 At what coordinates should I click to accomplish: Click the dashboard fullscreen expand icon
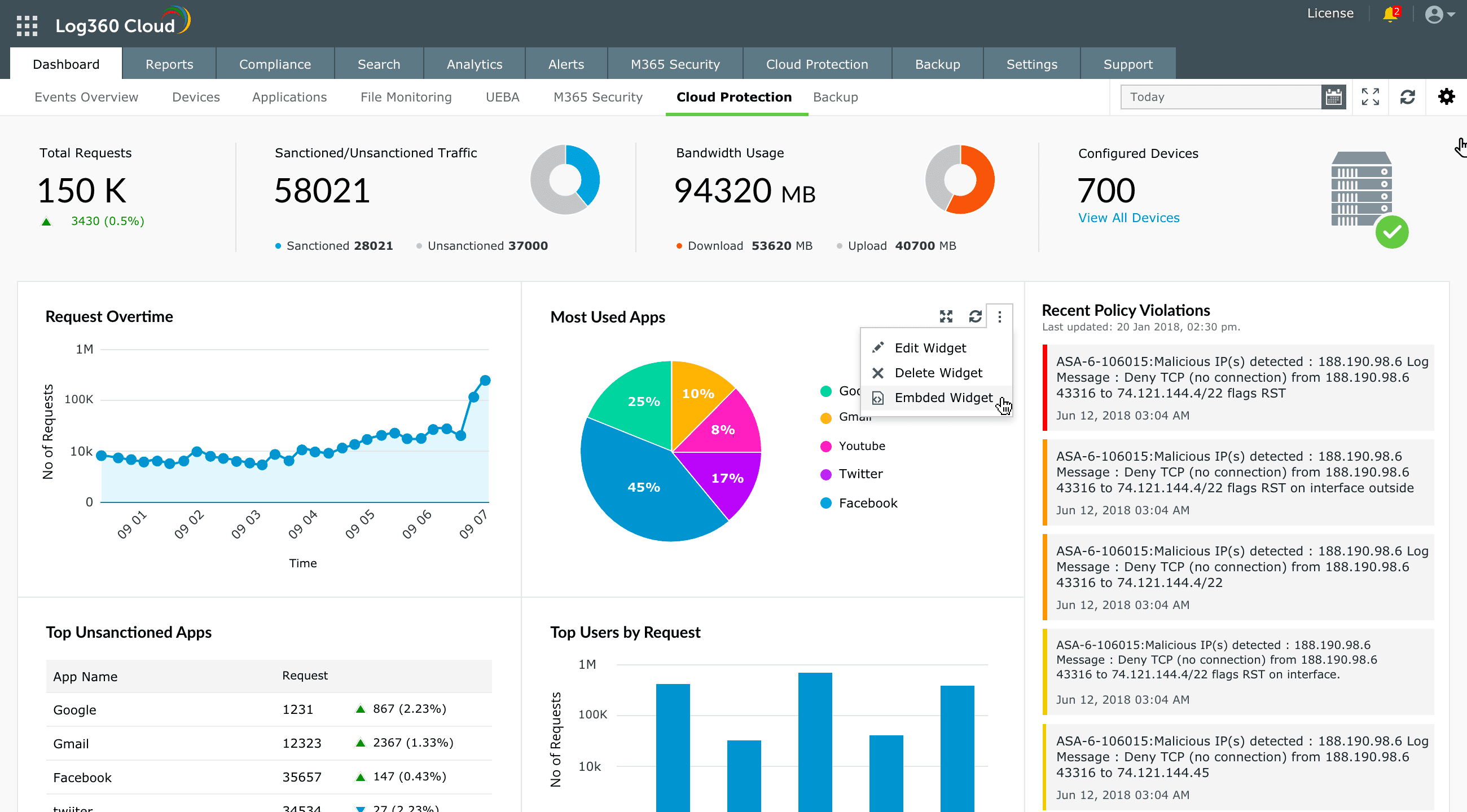pyautogui.click(x=1370, y=98)
